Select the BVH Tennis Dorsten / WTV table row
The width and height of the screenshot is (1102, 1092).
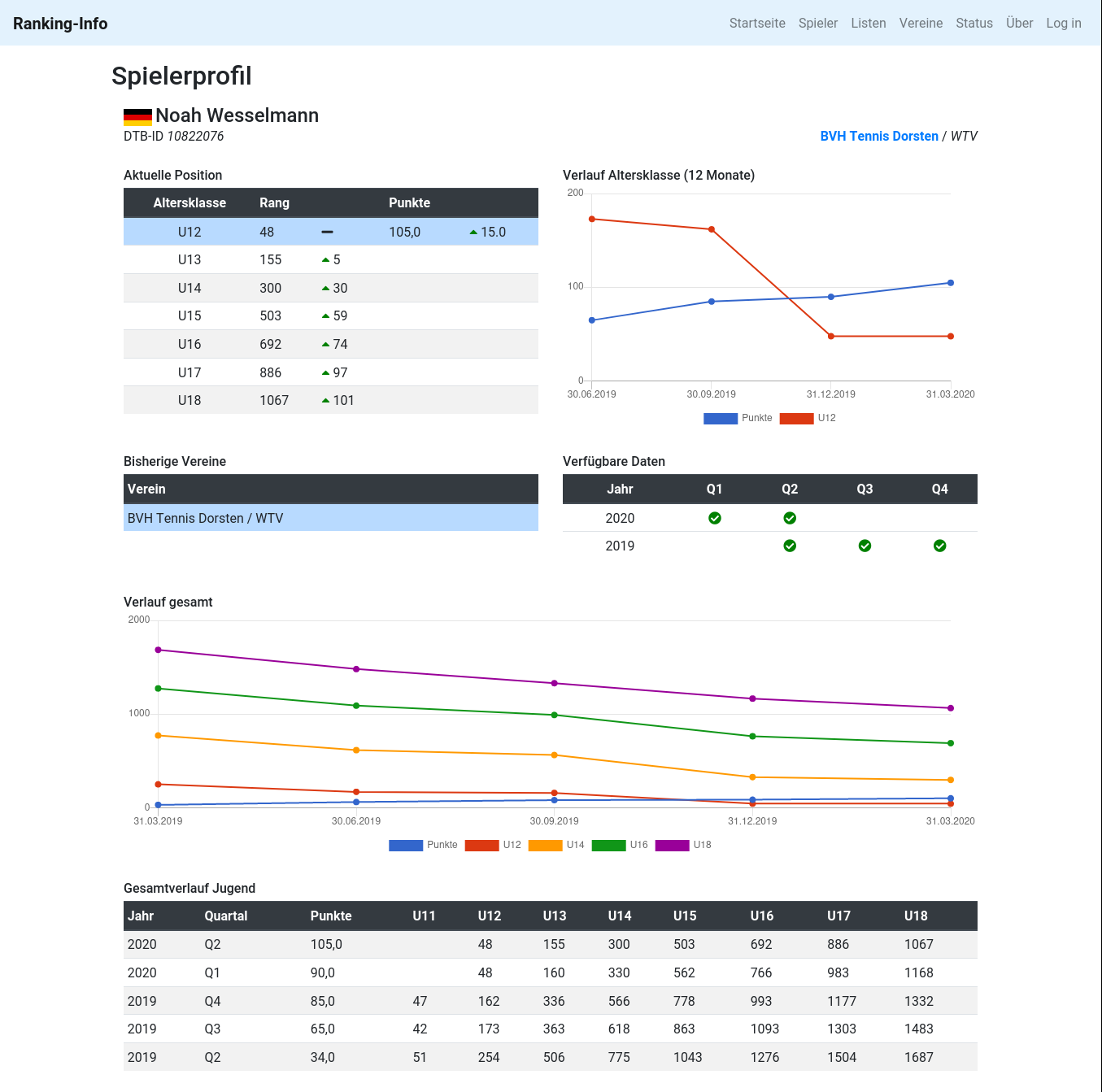(x=331, y=518)
